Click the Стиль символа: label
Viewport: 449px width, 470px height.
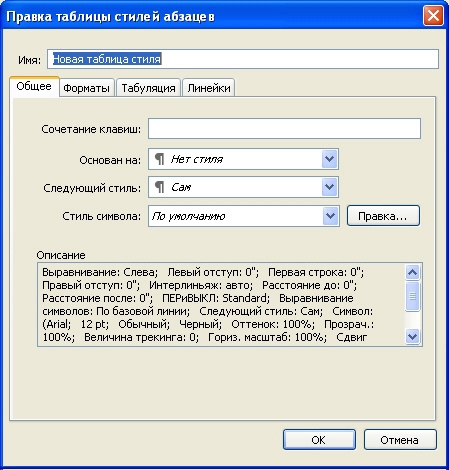click(102, 216)
